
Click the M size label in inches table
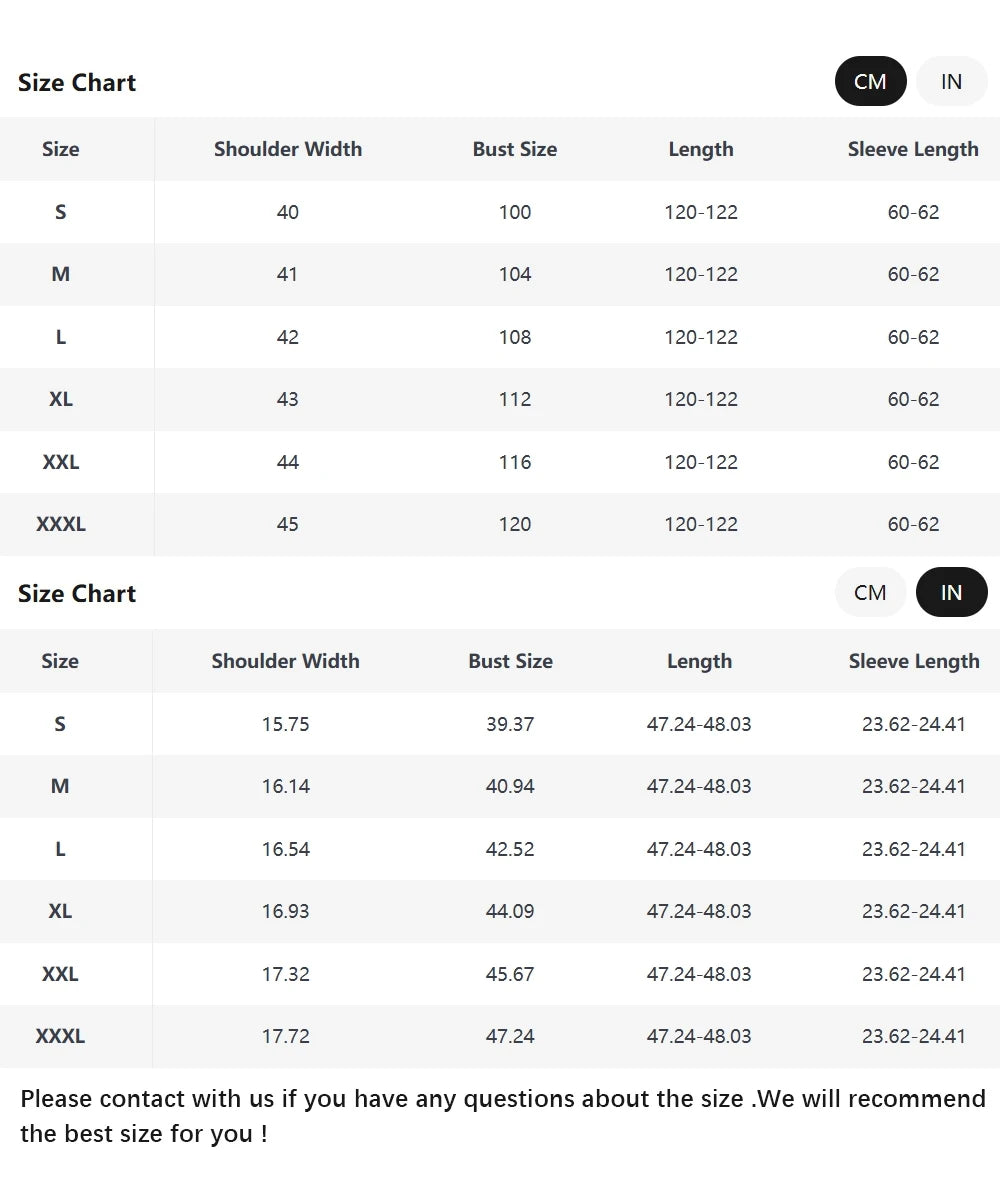coord(60,786)
